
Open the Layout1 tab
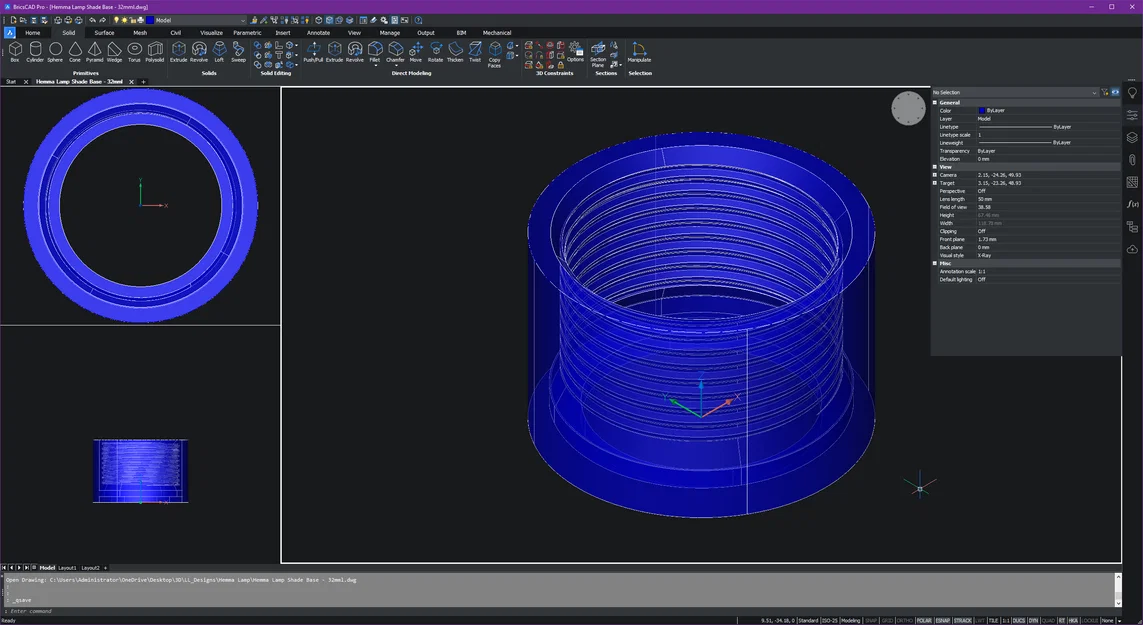pos(67,567)
